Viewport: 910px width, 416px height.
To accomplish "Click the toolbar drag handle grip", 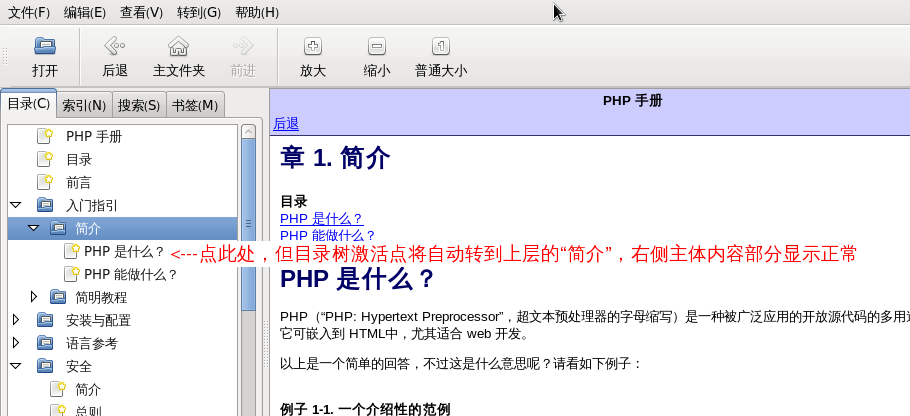I will pos(5,56).
